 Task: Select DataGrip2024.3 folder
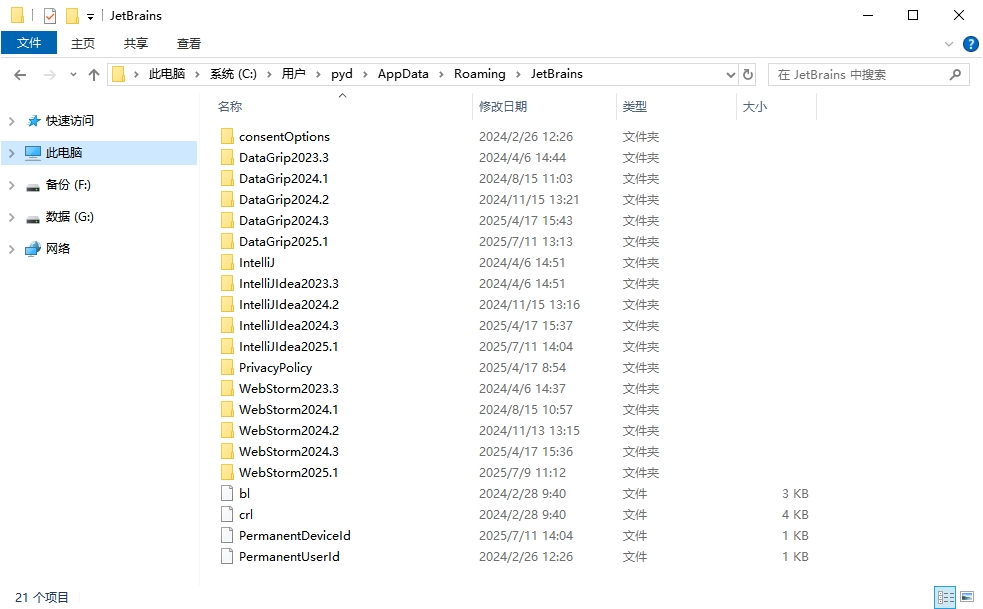283,221
